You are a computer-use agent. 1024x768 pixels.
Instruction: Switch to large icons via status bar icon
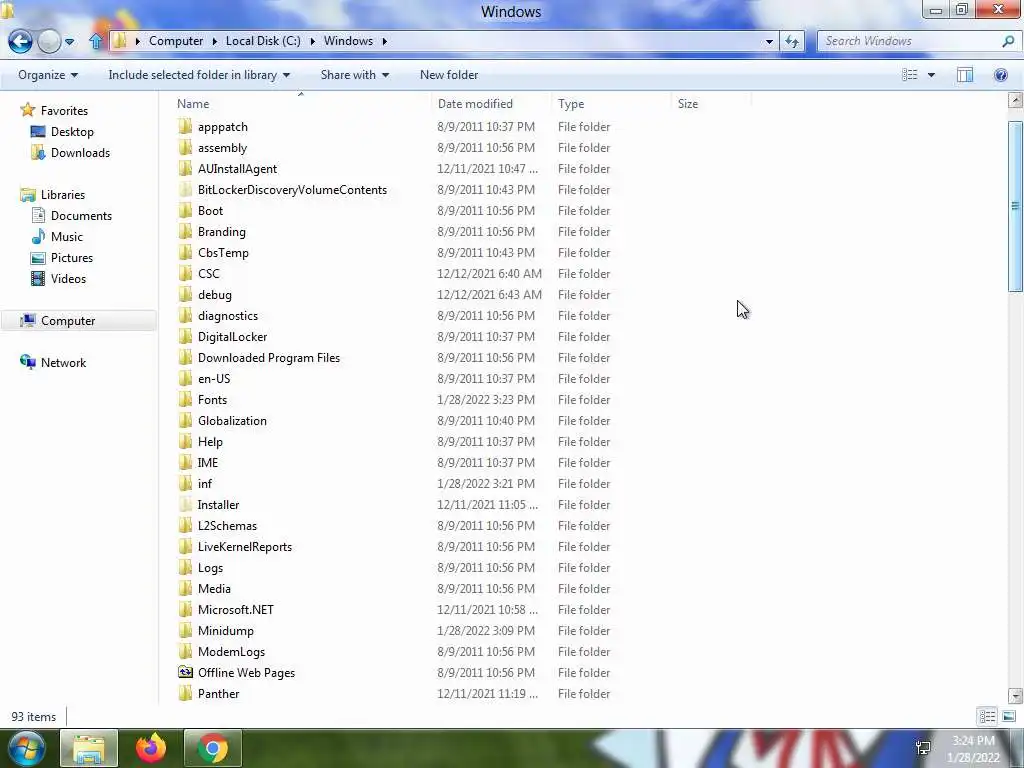coord(1008,716)
